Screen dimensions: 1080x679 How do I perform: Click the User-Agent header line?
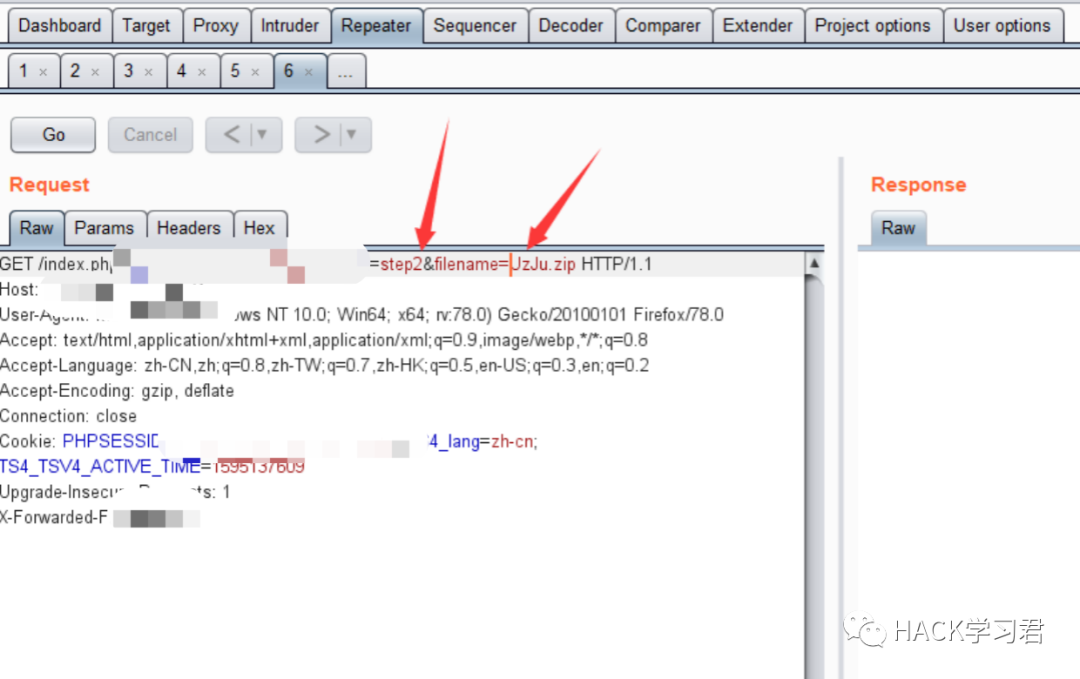(362, 315)
